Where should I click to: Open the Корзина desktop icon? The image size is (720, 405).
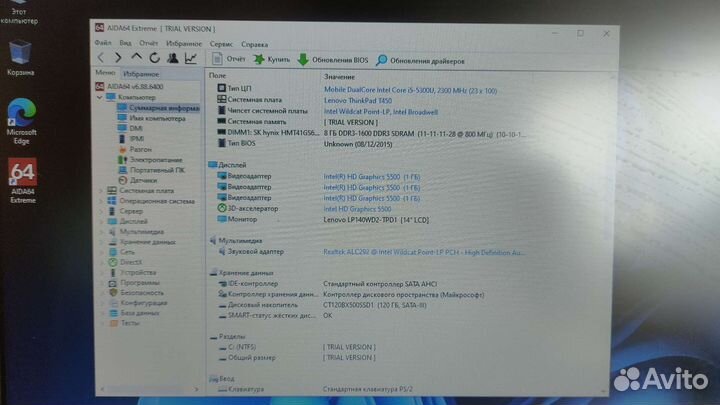(20, 58)
